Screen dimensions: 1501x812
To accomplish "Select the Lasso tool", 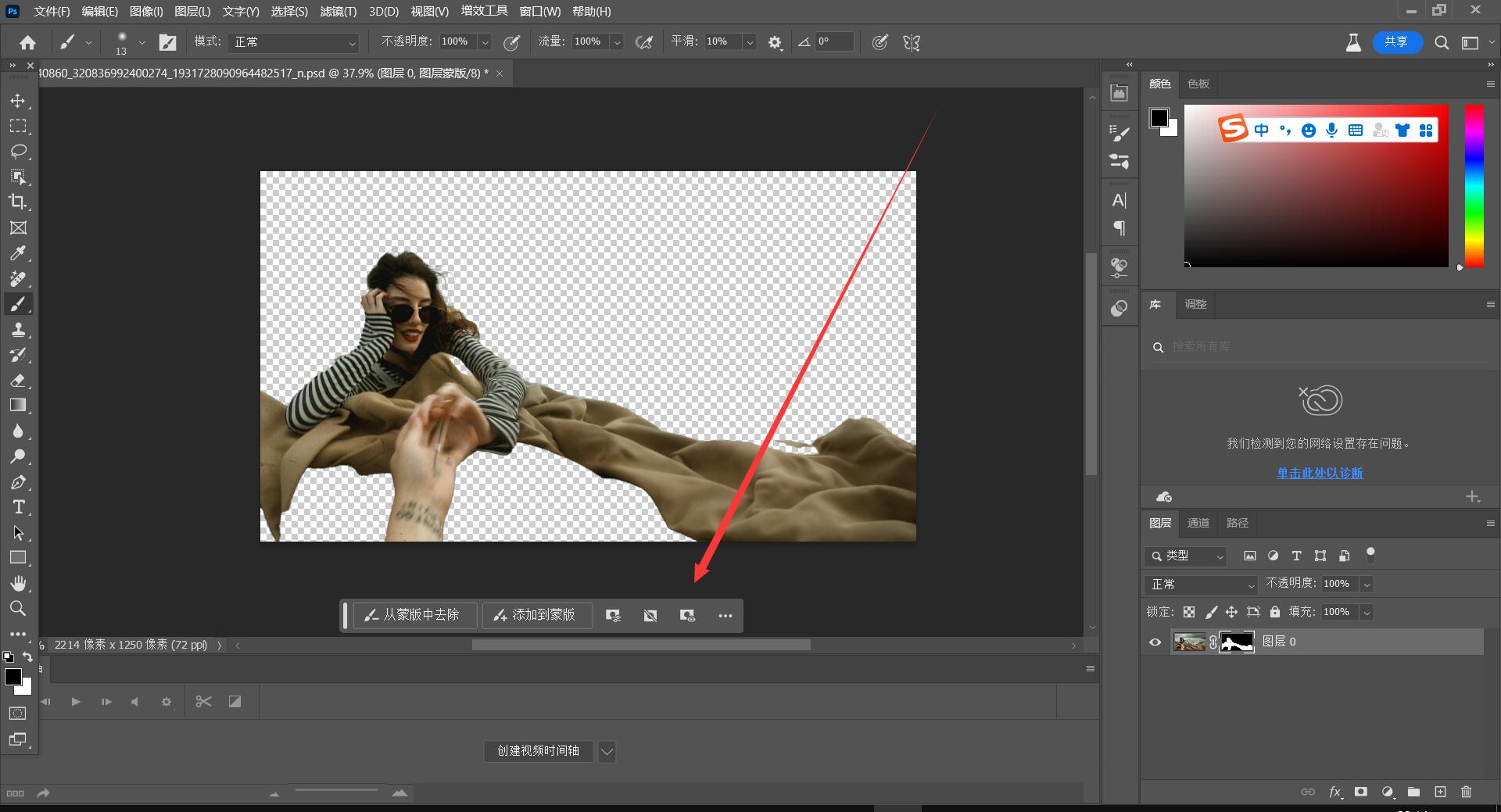I will point(18,151).
